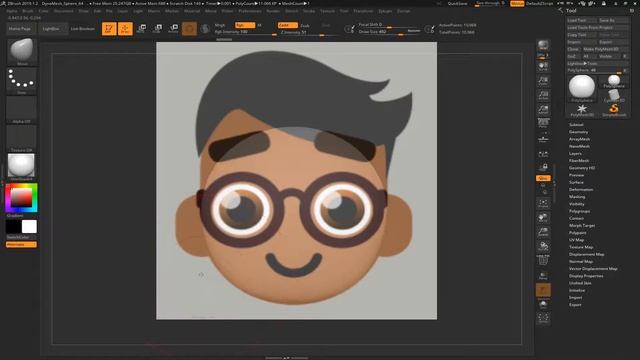Expand the Geometry subpalette

tap(579, 132)
